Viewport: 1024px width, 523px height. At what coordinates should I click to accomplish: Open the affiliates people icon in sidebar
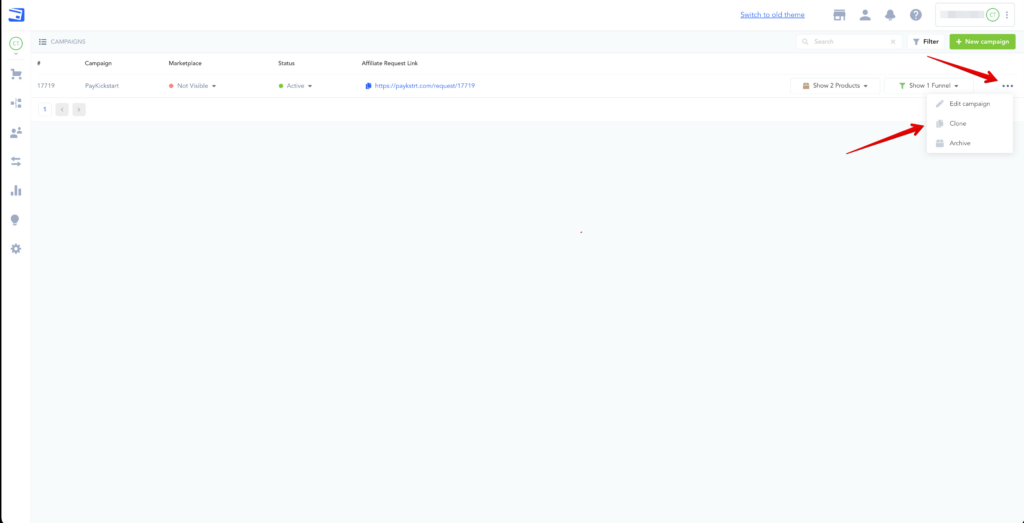pyautogui.click(x=16, y=132)
